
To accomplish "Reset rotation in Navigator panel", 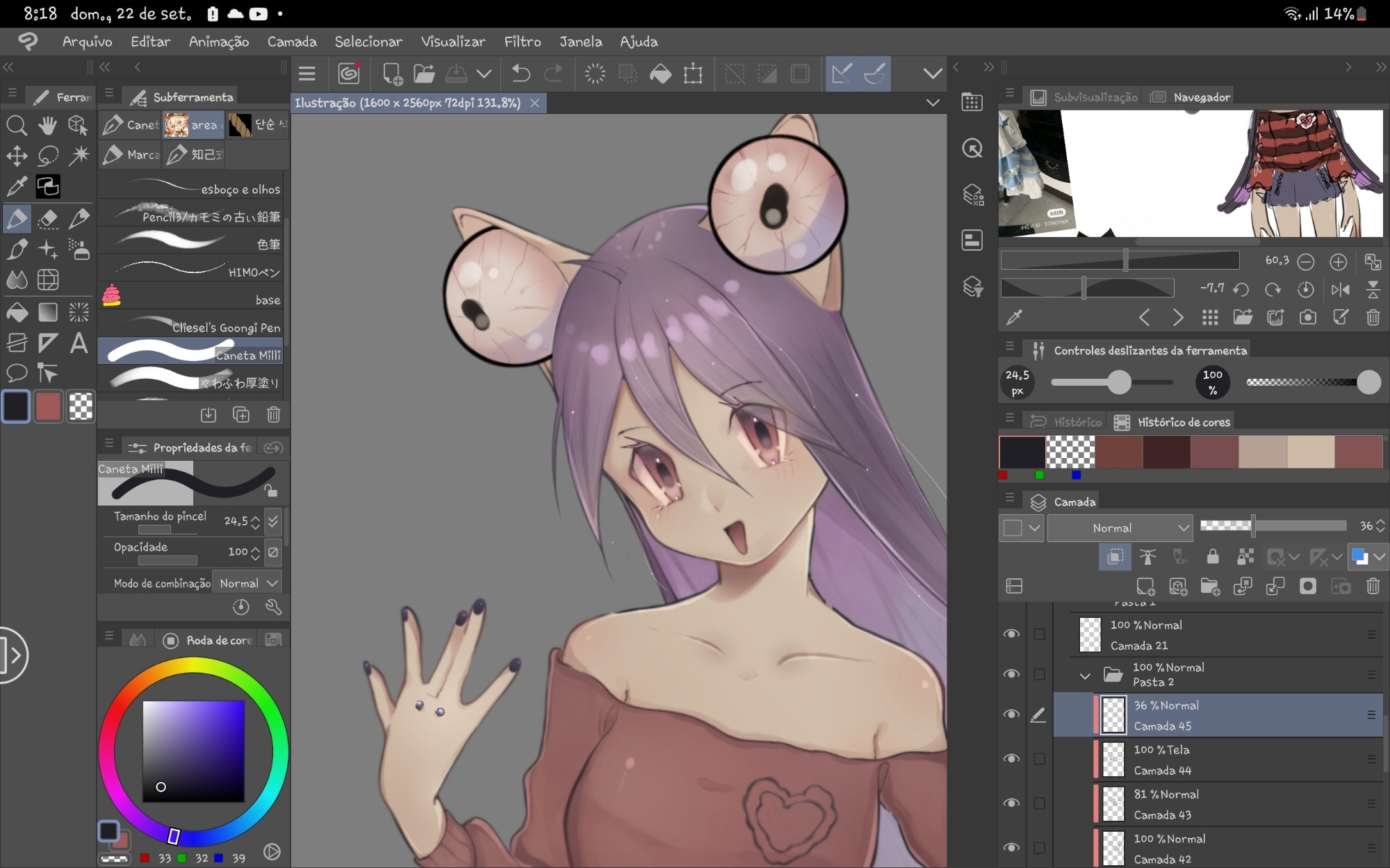I will click(x=1306, y=290).
